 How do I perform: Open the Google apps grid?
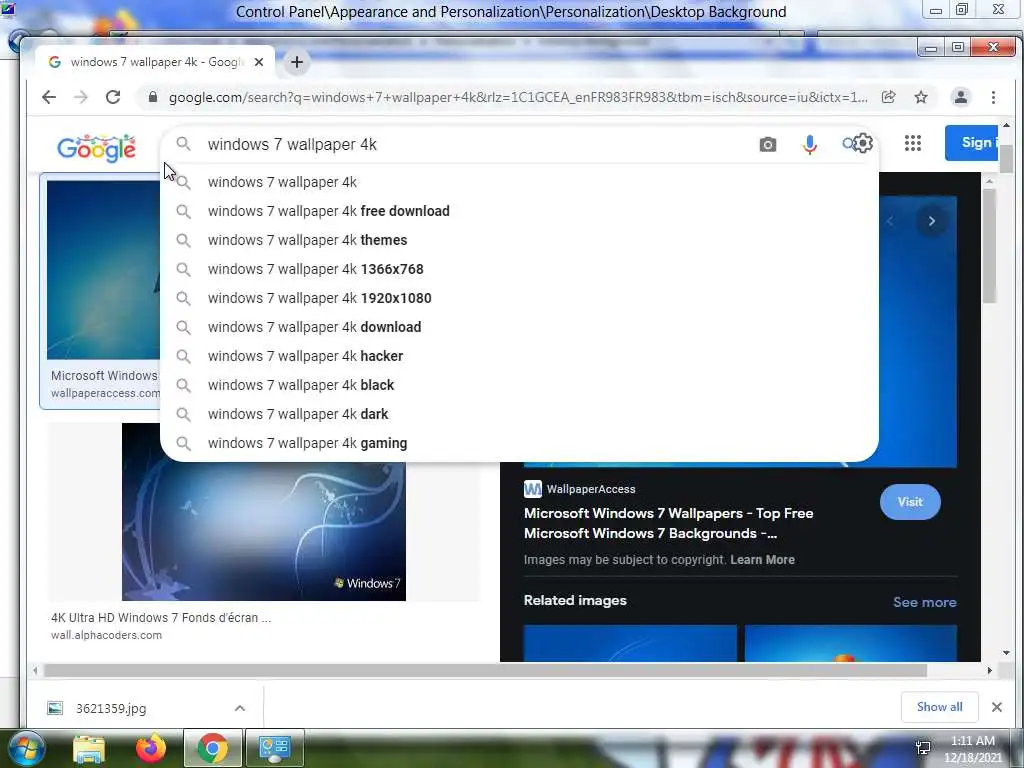[x=913, y=143]
